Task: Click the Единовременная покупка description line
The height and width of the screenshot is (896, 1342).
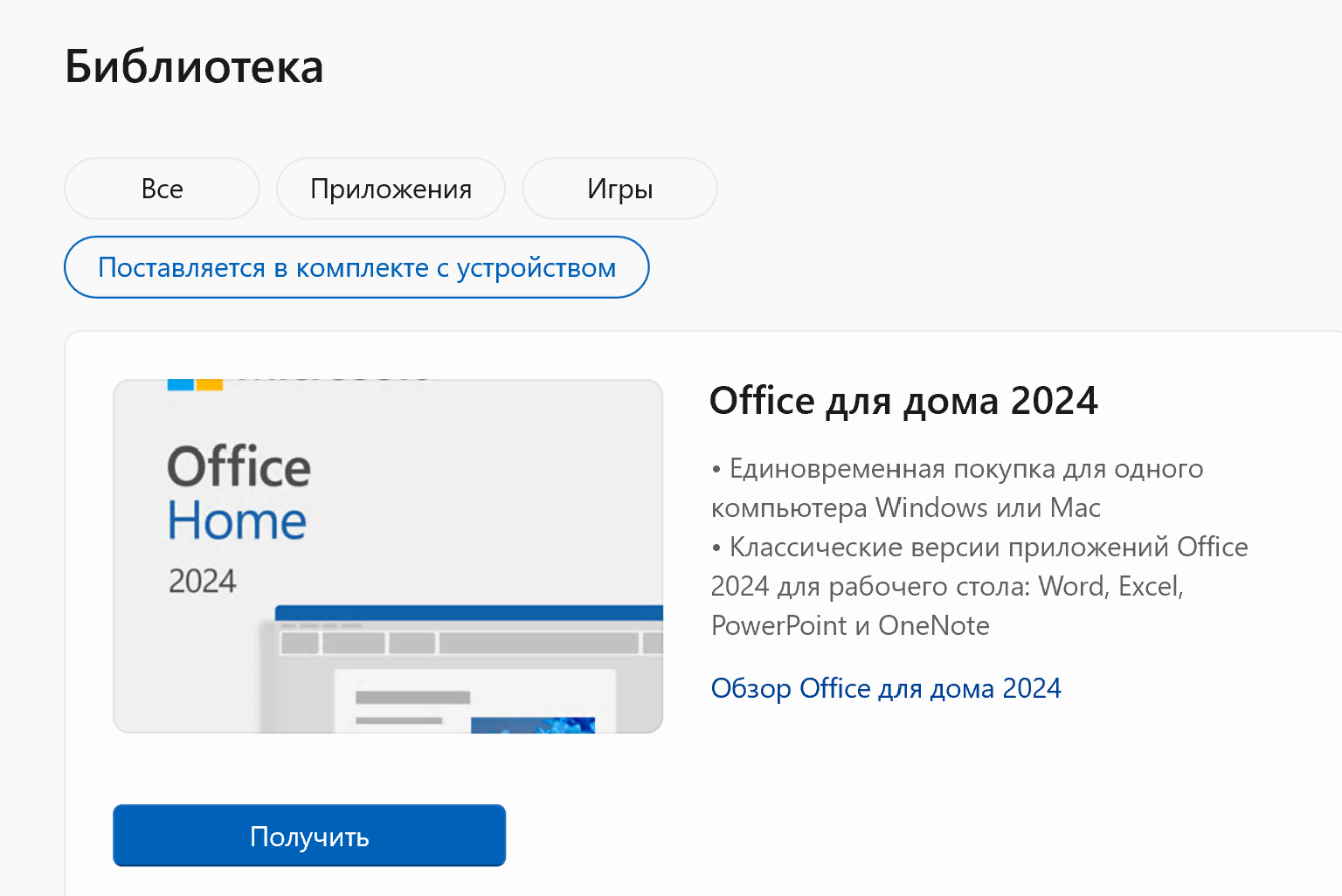Action: (958, 488)
